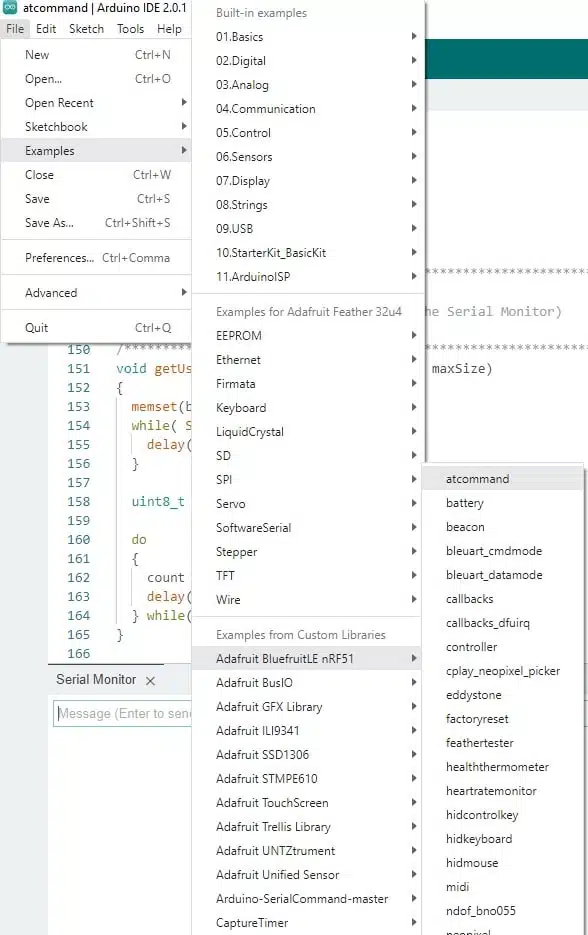Screen dimensions: 588x935
Task: Choose Save in the File menu
Action: [96, 199]
